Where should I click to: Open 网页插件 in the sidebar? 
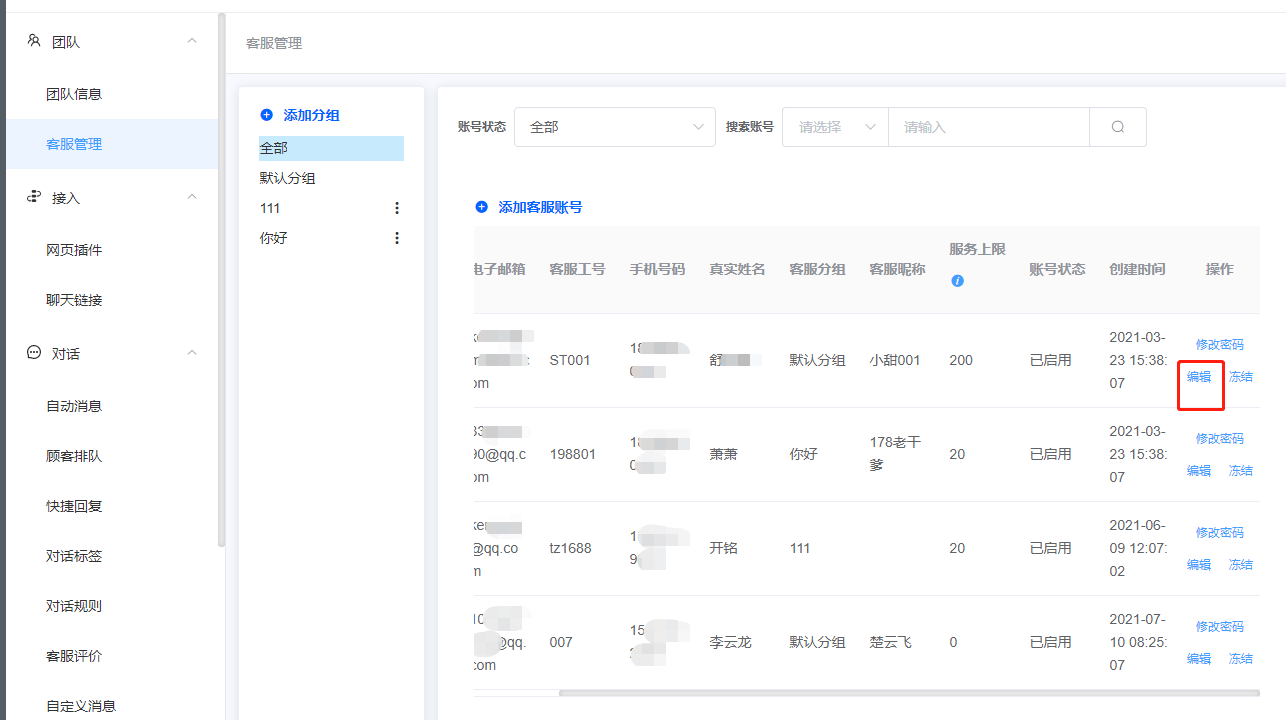74,250
